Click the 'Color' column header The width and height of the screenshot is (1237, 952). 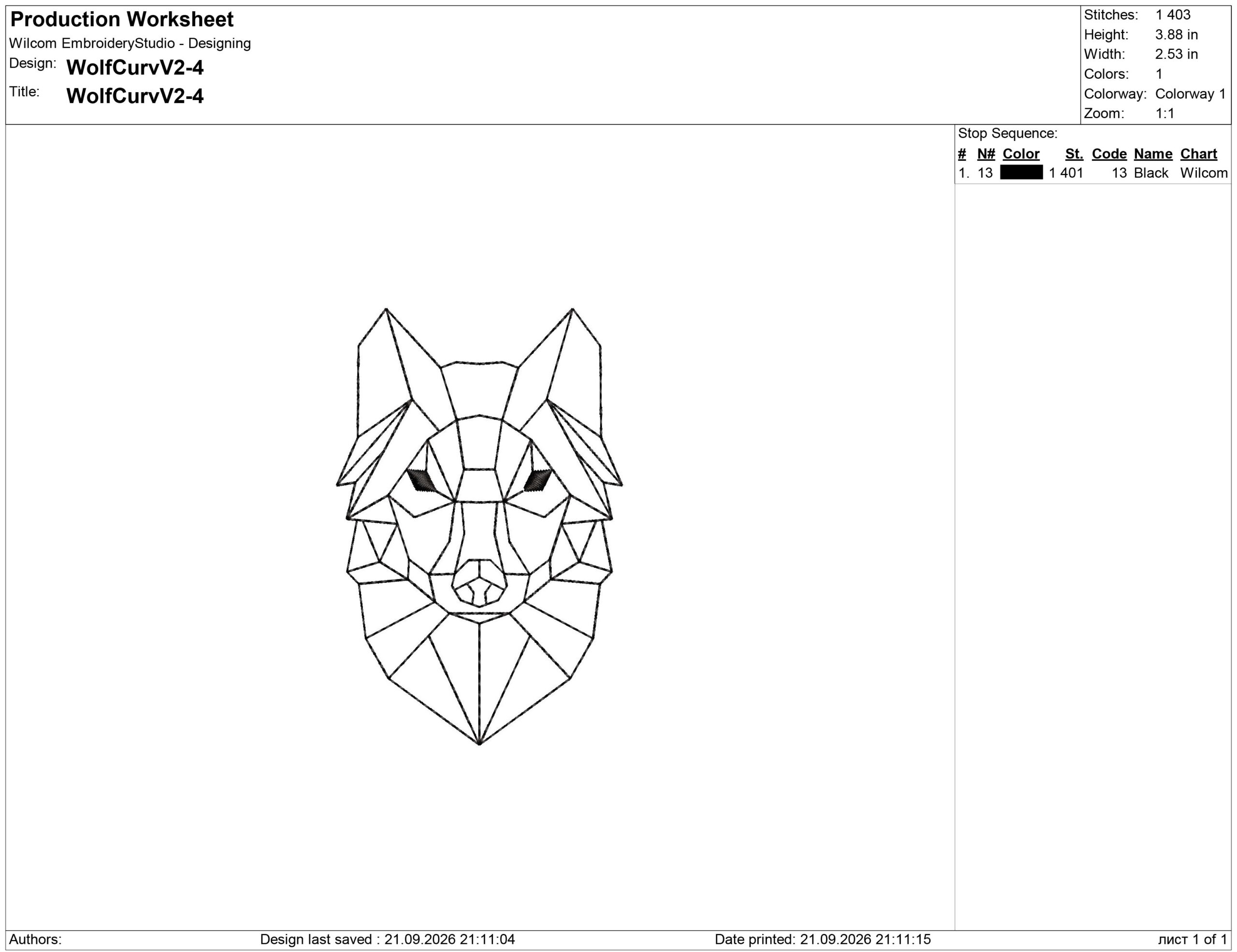(x=1021, y=154)
